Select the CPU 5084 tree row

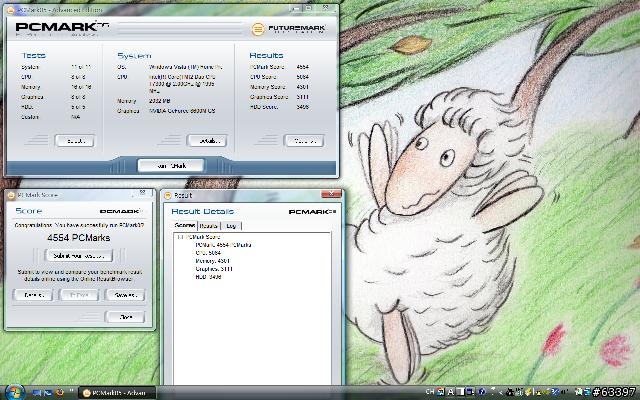tap(208, 253)
